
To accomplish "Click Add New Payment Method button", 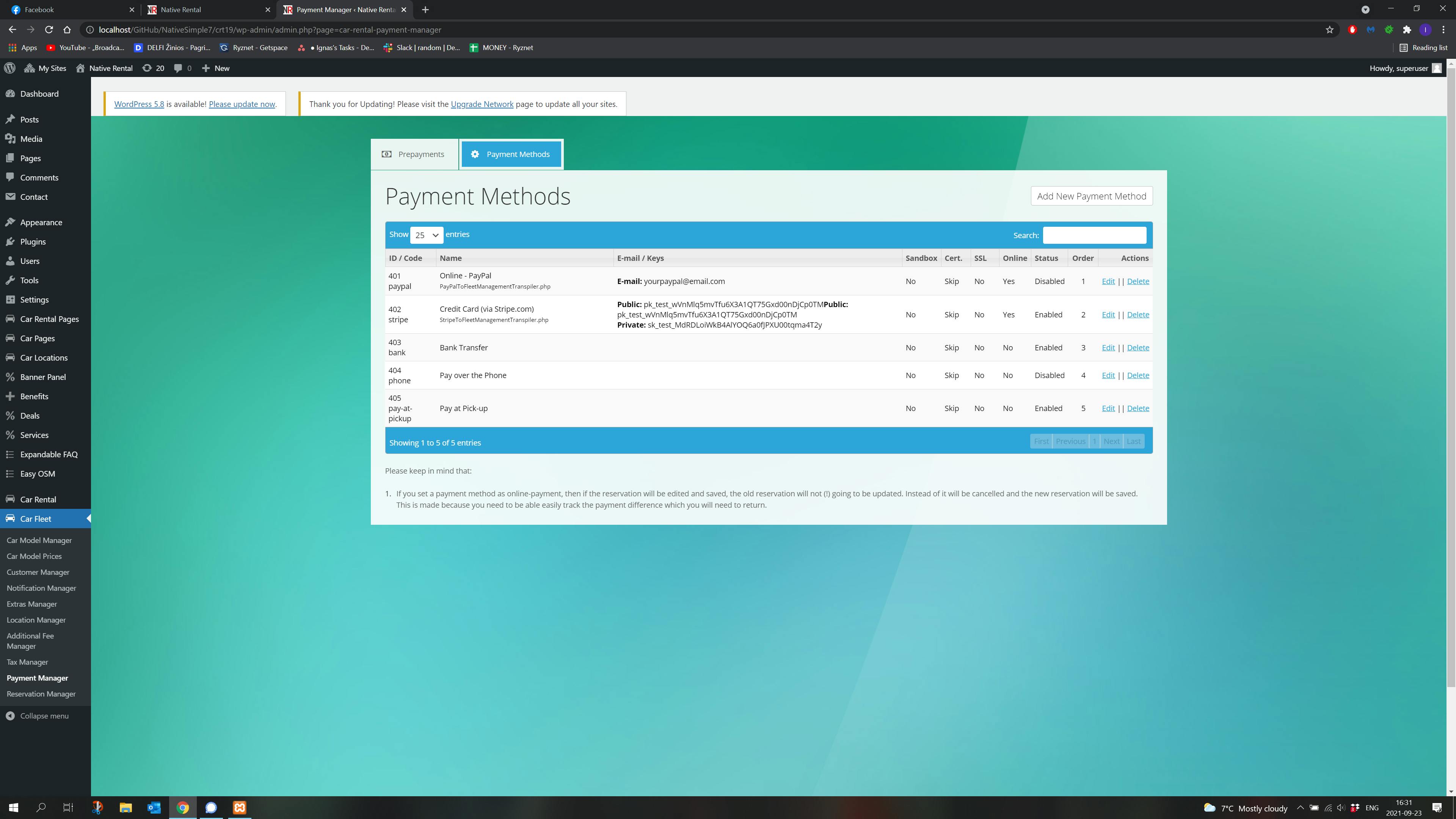I will click(x=1091, y=196).
